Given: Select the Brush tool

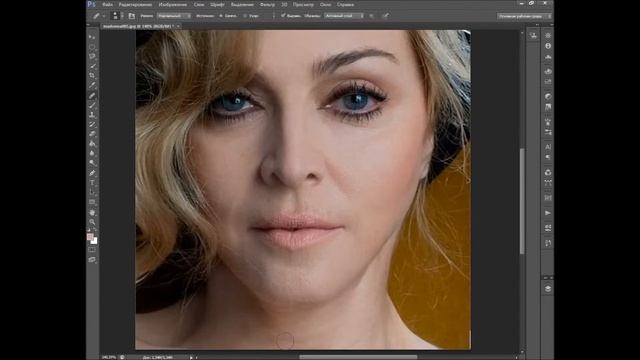Looking at the screenshot, I should 92,106.
